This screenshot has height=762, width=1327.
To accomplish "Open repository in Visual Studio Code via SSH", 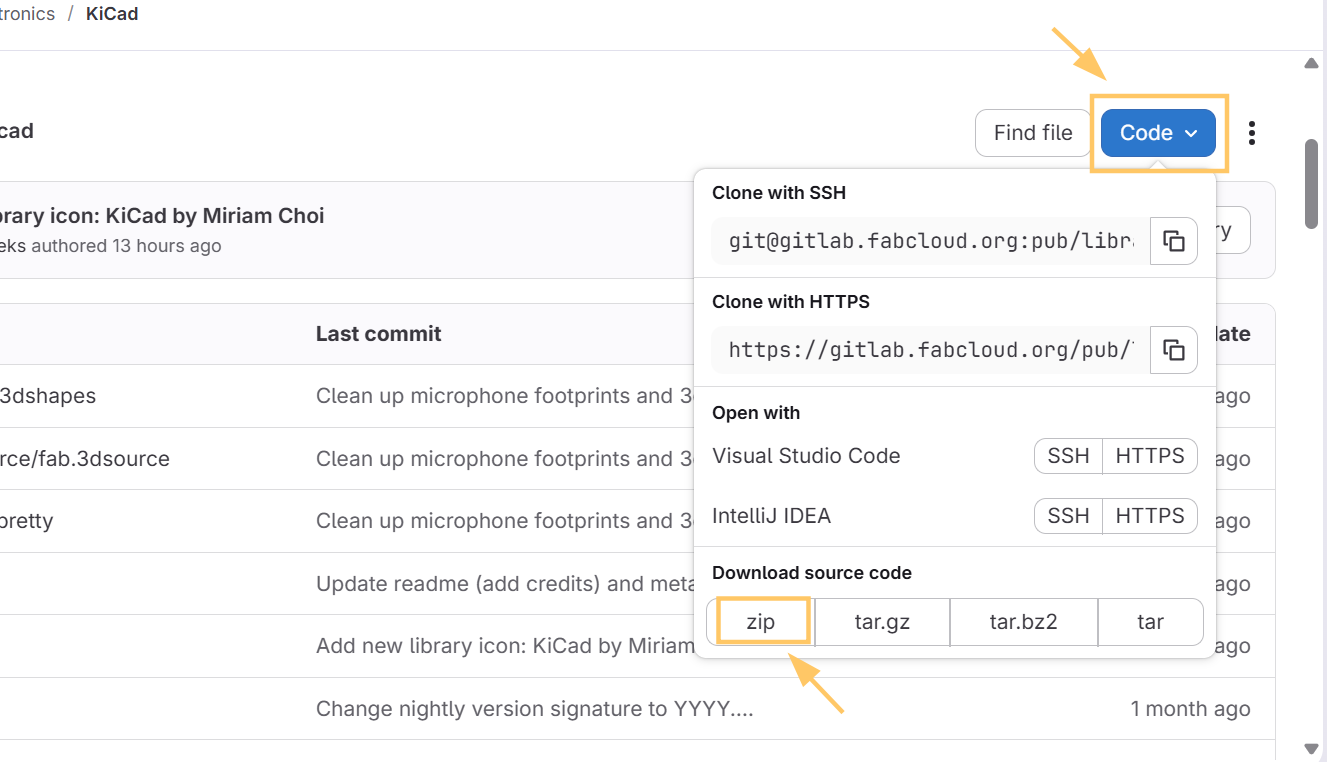I will coord(1067,455).
